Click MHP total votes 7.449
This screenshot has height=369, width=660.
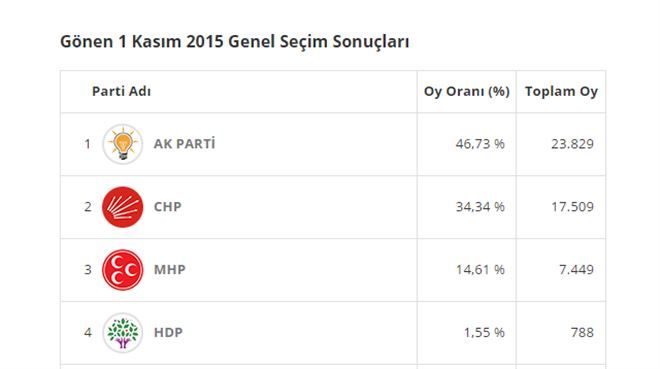click(576, 270)
